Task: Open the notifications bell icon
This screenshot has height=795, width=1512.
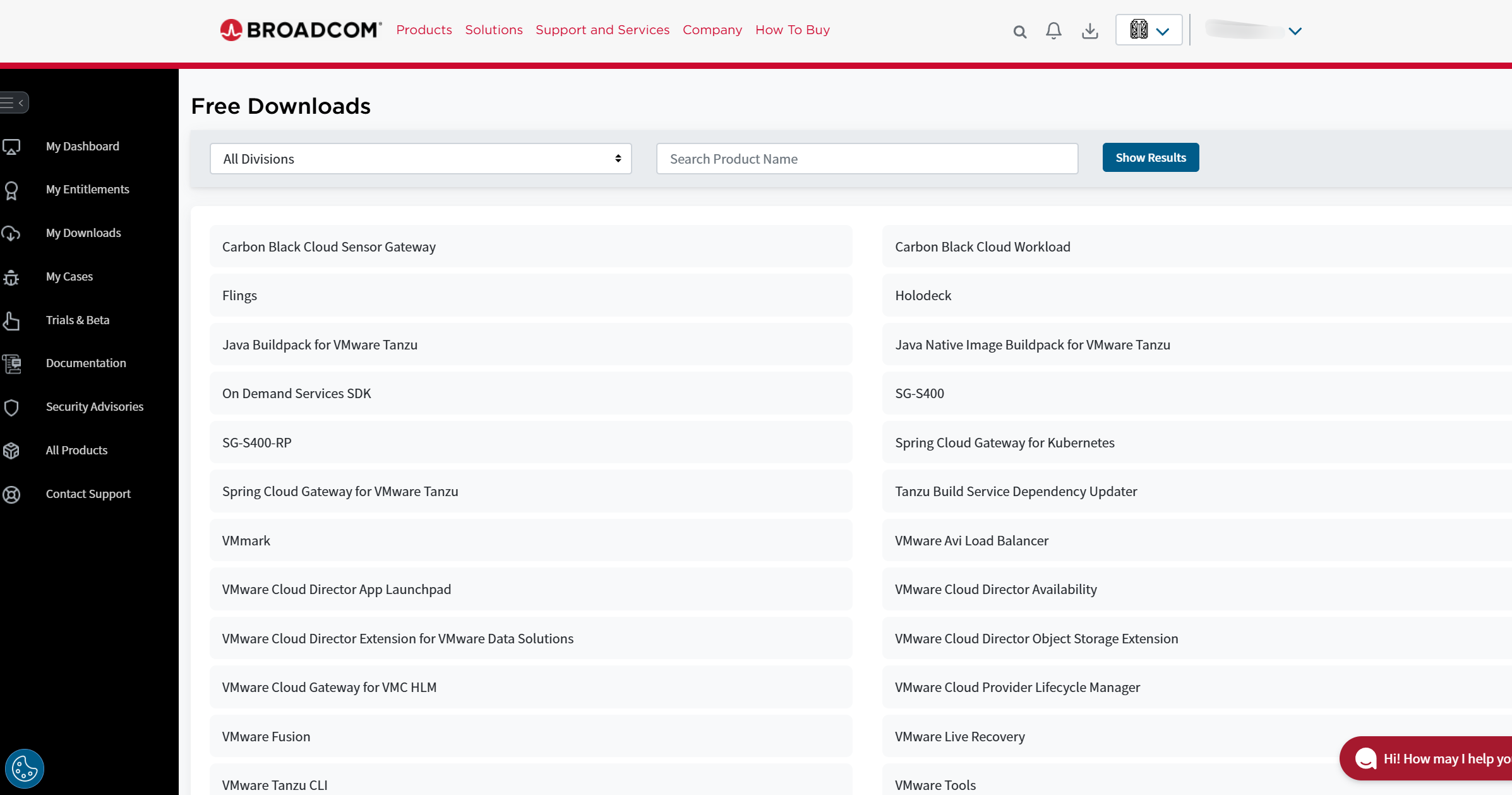Action: click(1053, 30)
